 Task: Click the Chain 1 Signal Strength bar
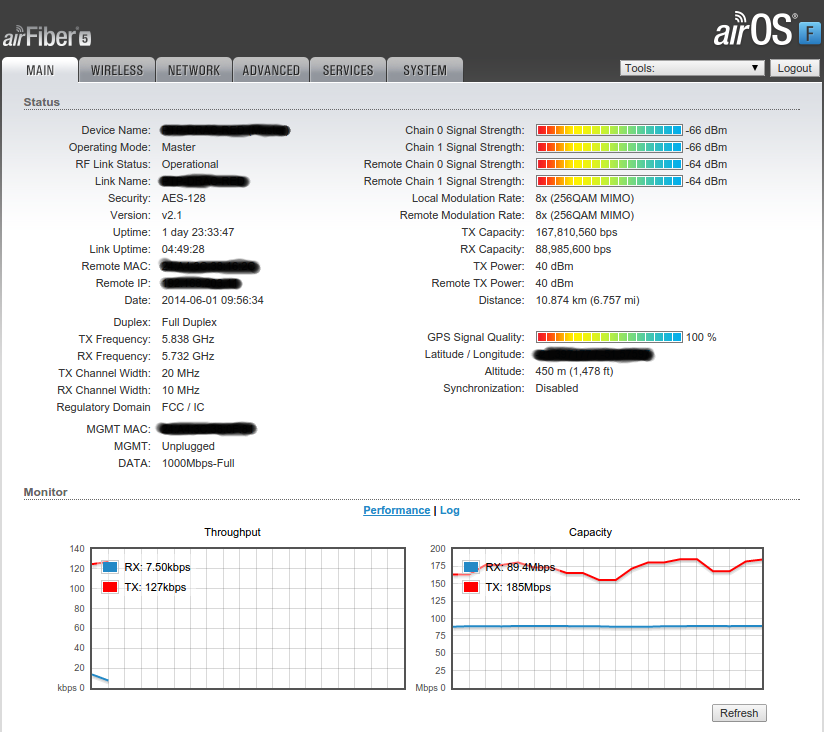coord(609,147)
